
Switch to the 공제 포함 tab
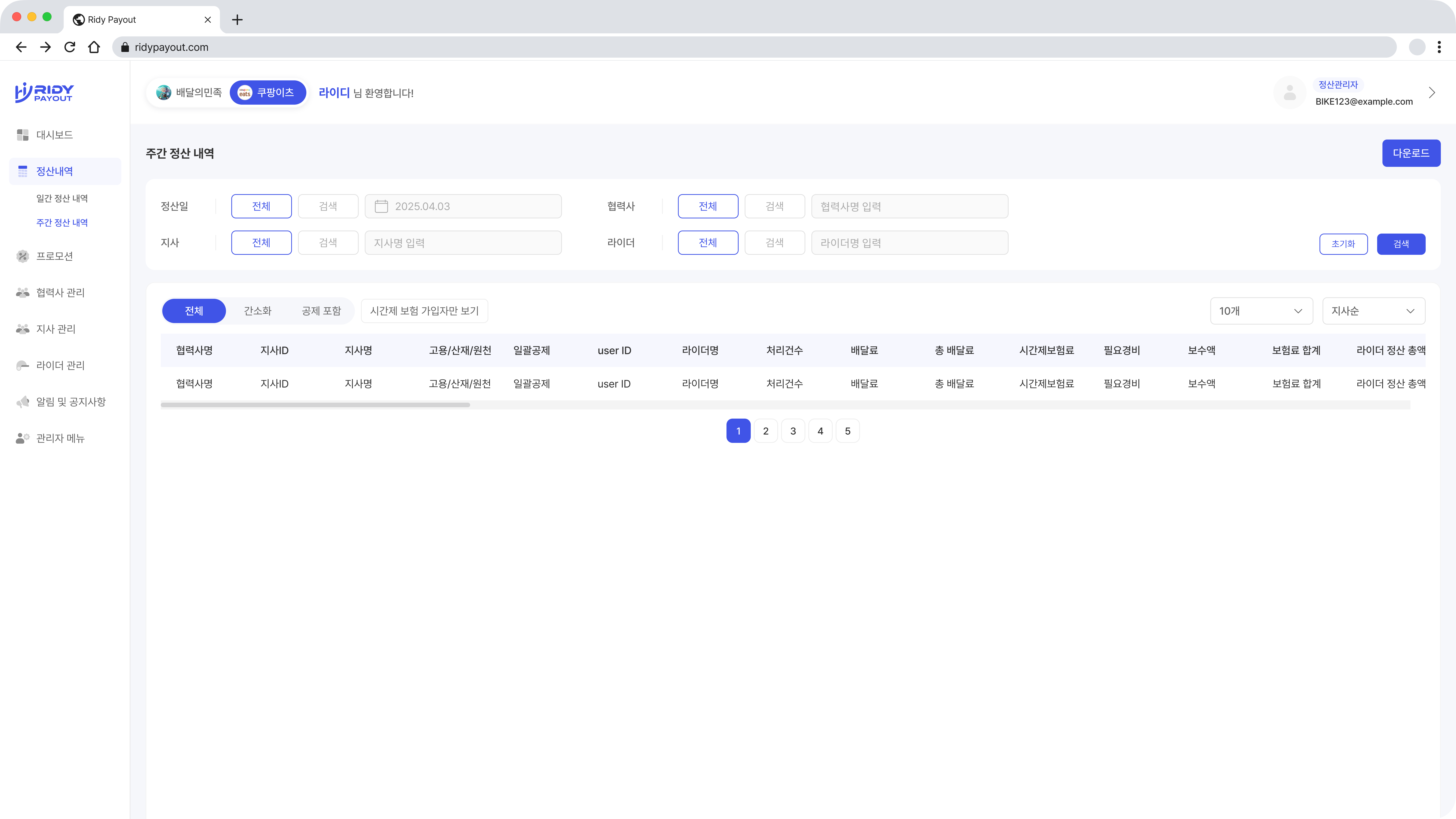point(321,311)
